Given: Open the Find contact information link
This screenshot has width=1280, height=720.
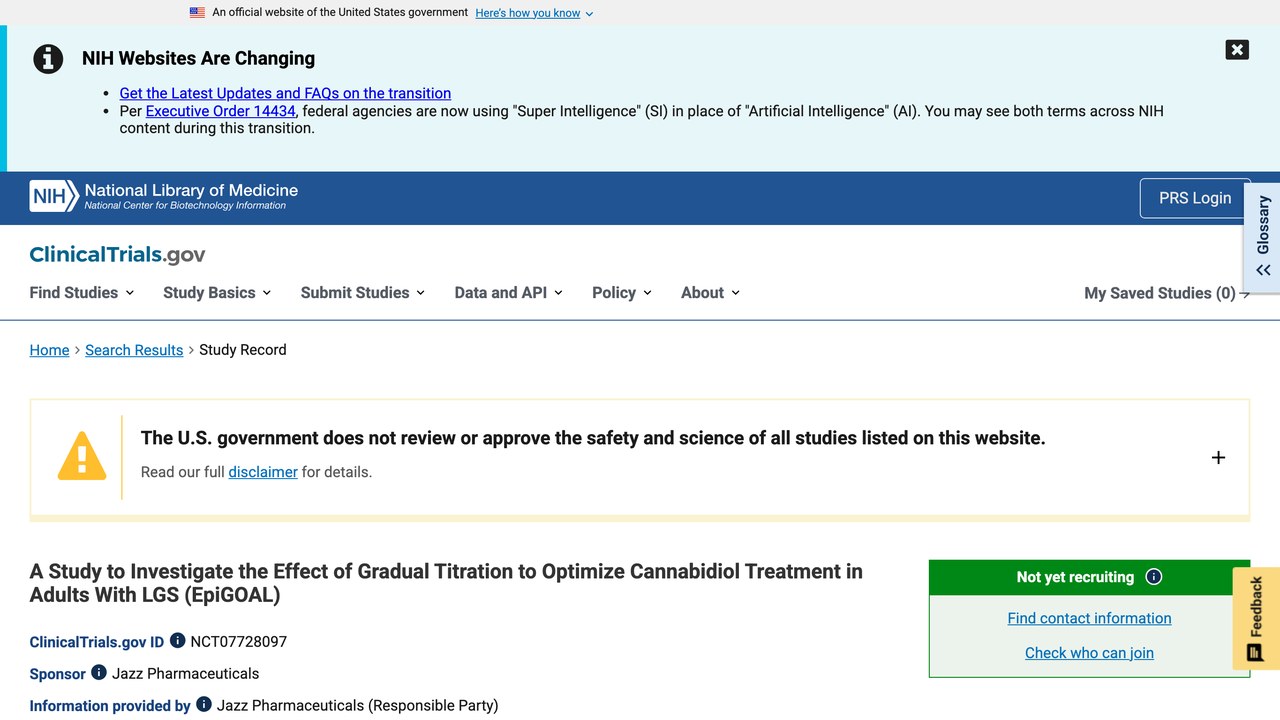Looking at the screenshot, I should [1089, 618].
